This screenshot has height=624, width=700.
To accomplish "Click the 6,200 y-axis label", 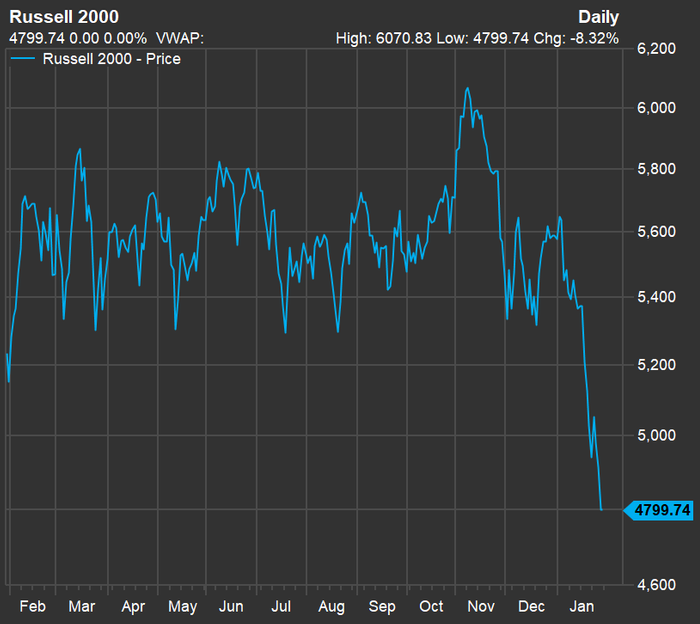I will [656, 48].
